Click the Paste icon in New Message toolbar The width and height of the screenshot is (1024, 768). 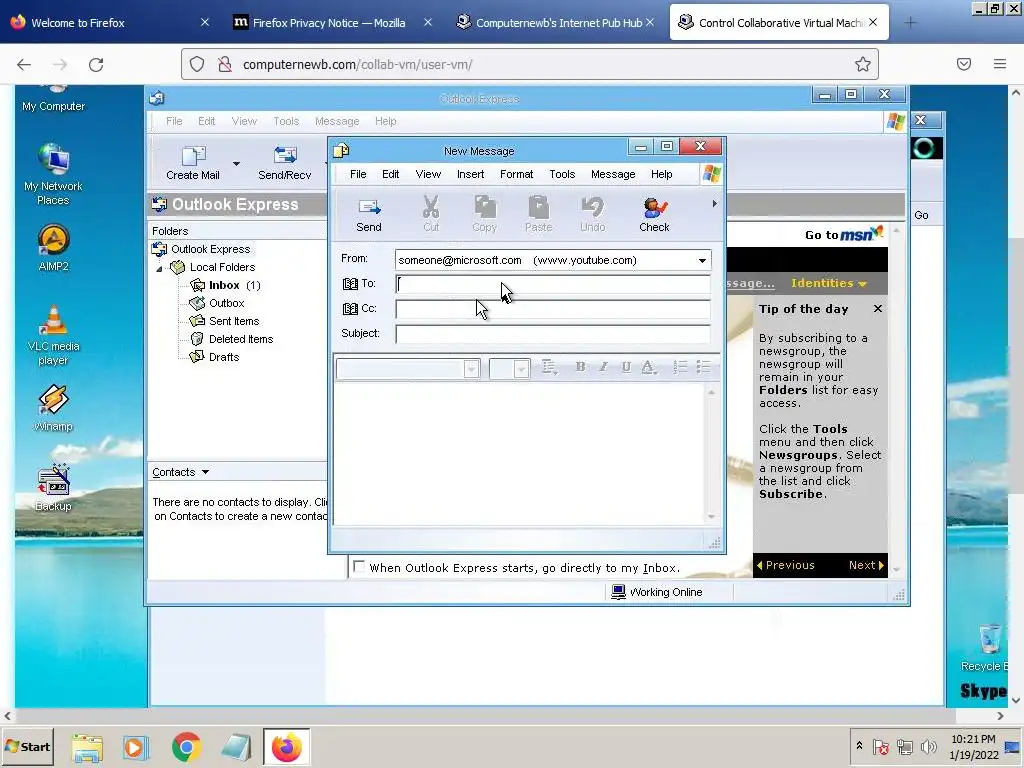coord(539,215)
